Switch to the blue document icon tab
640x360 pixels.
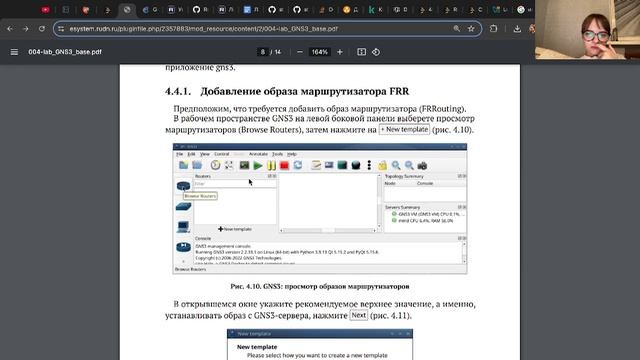247,9
